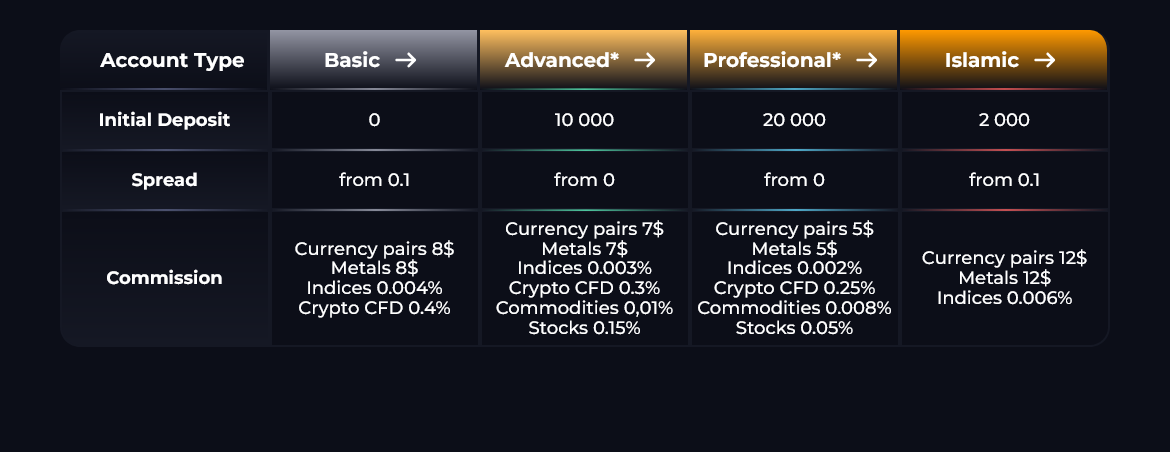The height and width of the screenshot is (452, 1170).
Task: Click the 2 000 Islamic deposit value
Action: click(x=1004, y=120)
